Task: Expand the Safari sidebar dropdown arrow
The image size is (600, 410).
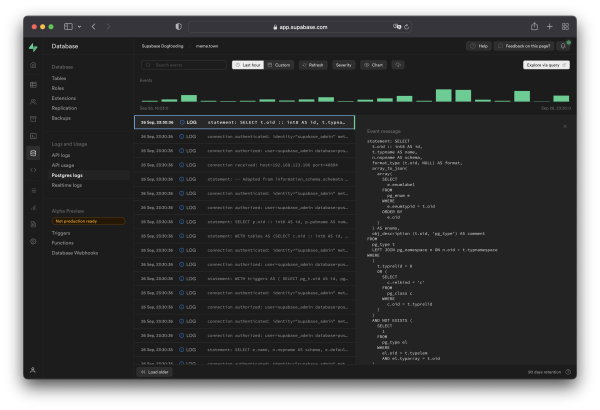Action: [80, 26]
